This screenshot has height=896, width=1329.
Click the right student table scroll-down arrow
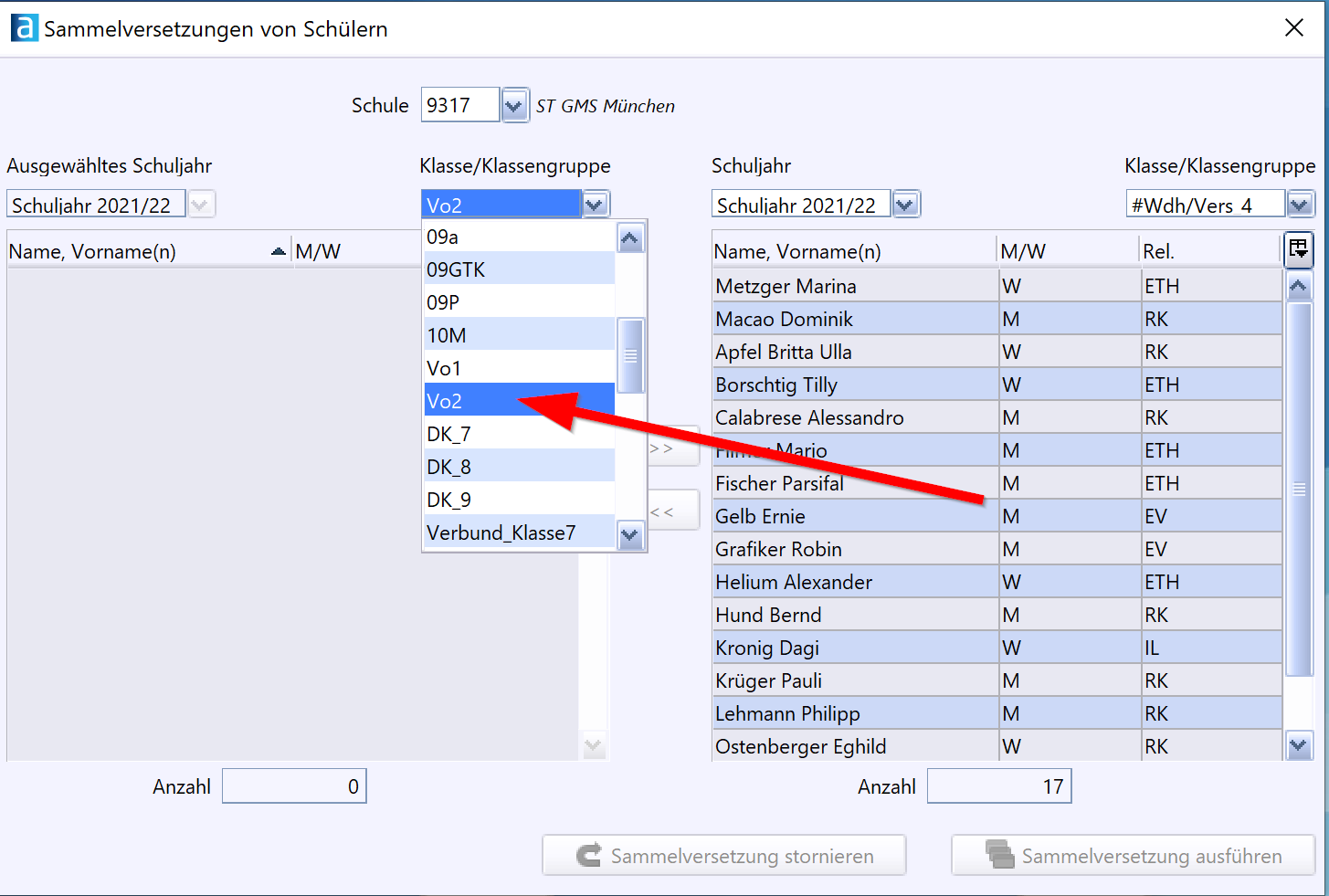(x=1298, y=745)
